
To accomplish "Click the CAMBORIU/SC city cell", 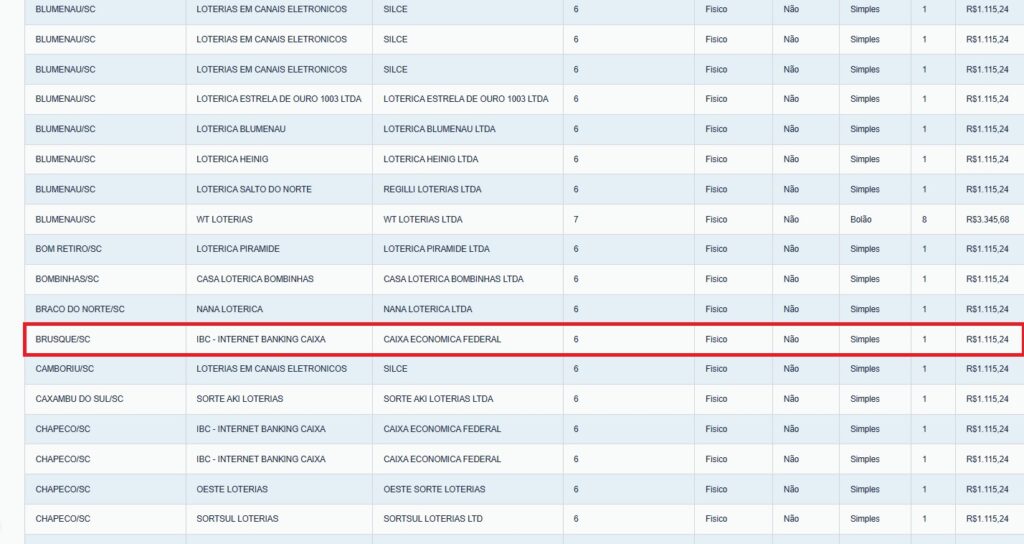I will (x=65, y=369).
